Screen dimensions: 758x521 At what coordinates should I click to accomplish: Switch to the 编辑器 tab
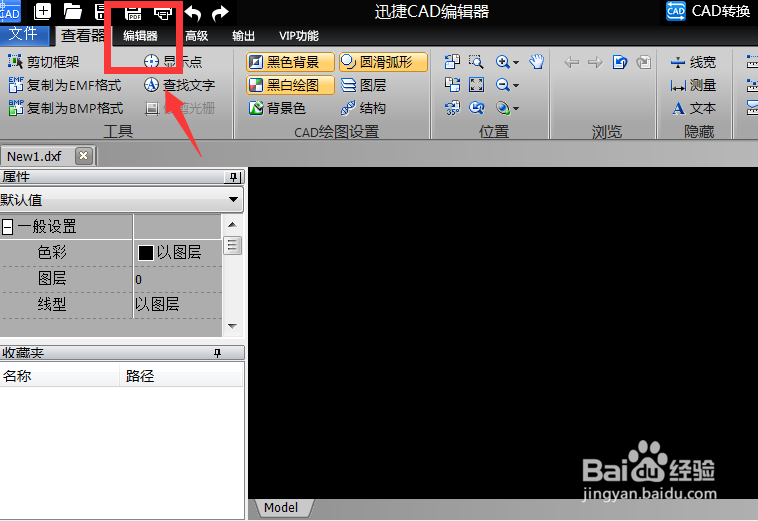140,36
